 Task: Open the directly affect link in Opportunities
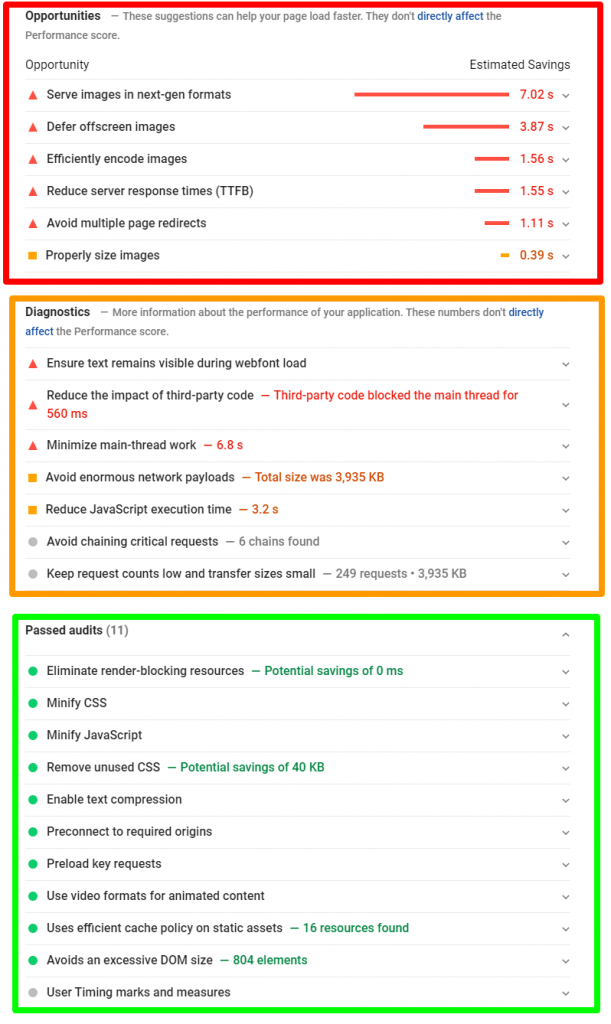pos(450,16)
